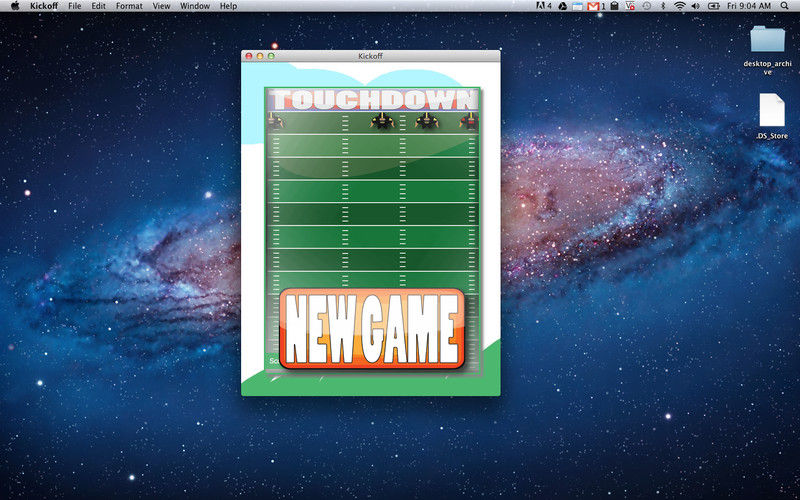Minimize the Kickoff window with yellow button

[x=260, y=56]
